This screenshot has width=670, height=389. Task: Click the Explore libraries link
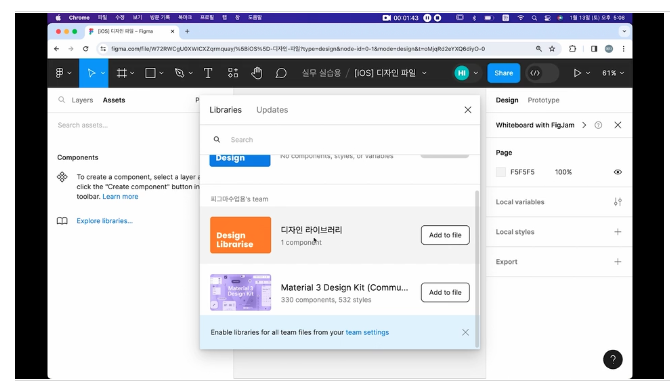tap(104, 221)
